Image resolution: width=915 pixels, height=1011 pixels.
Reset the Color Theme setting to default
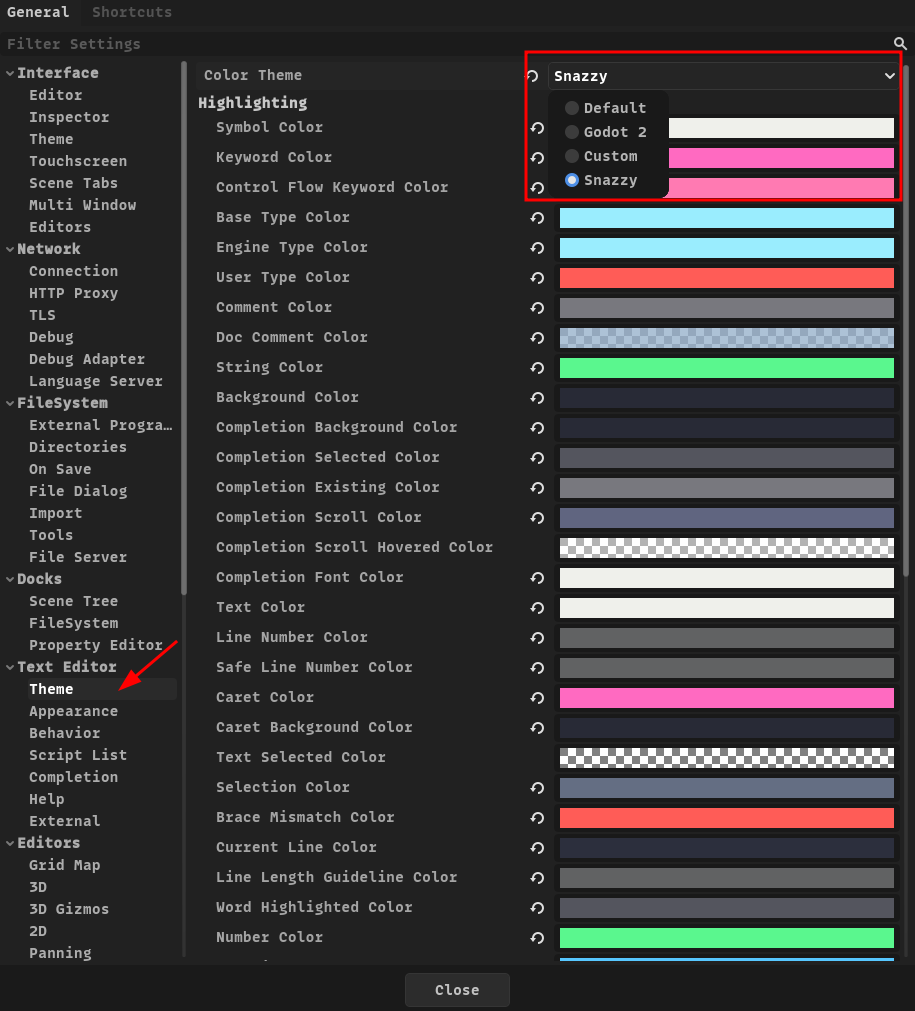tap(532, 76)
